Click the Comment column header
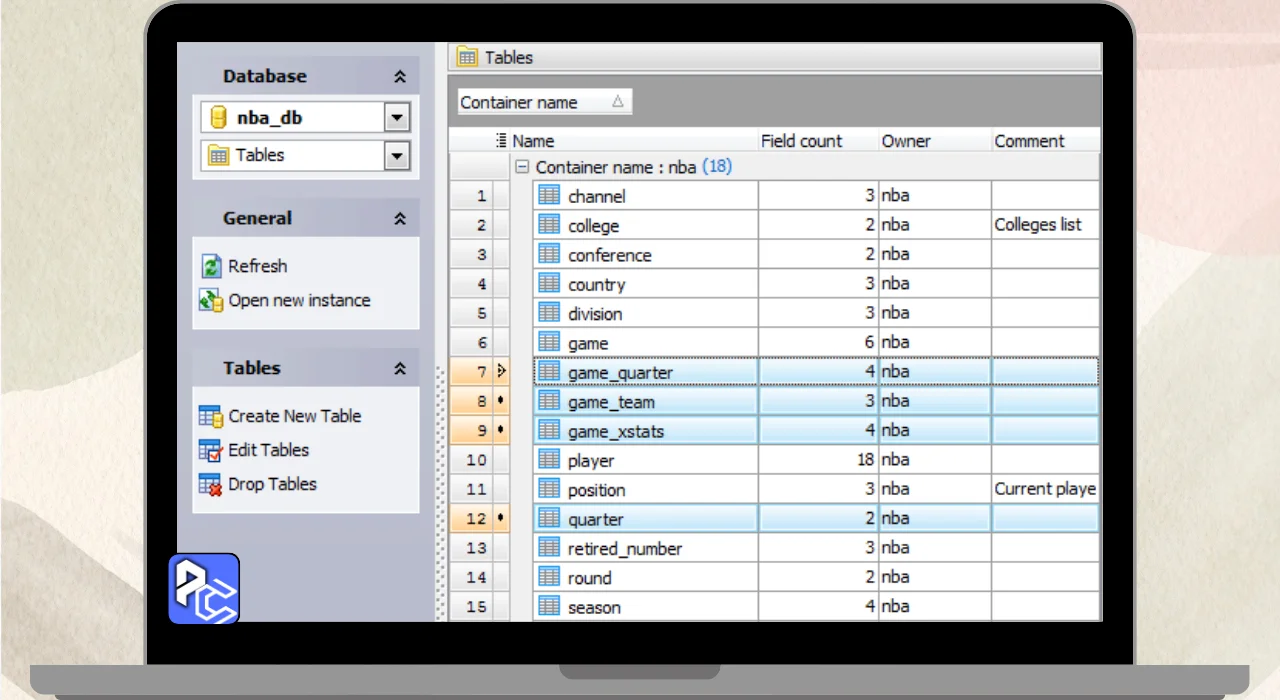 pos(1030,141)
